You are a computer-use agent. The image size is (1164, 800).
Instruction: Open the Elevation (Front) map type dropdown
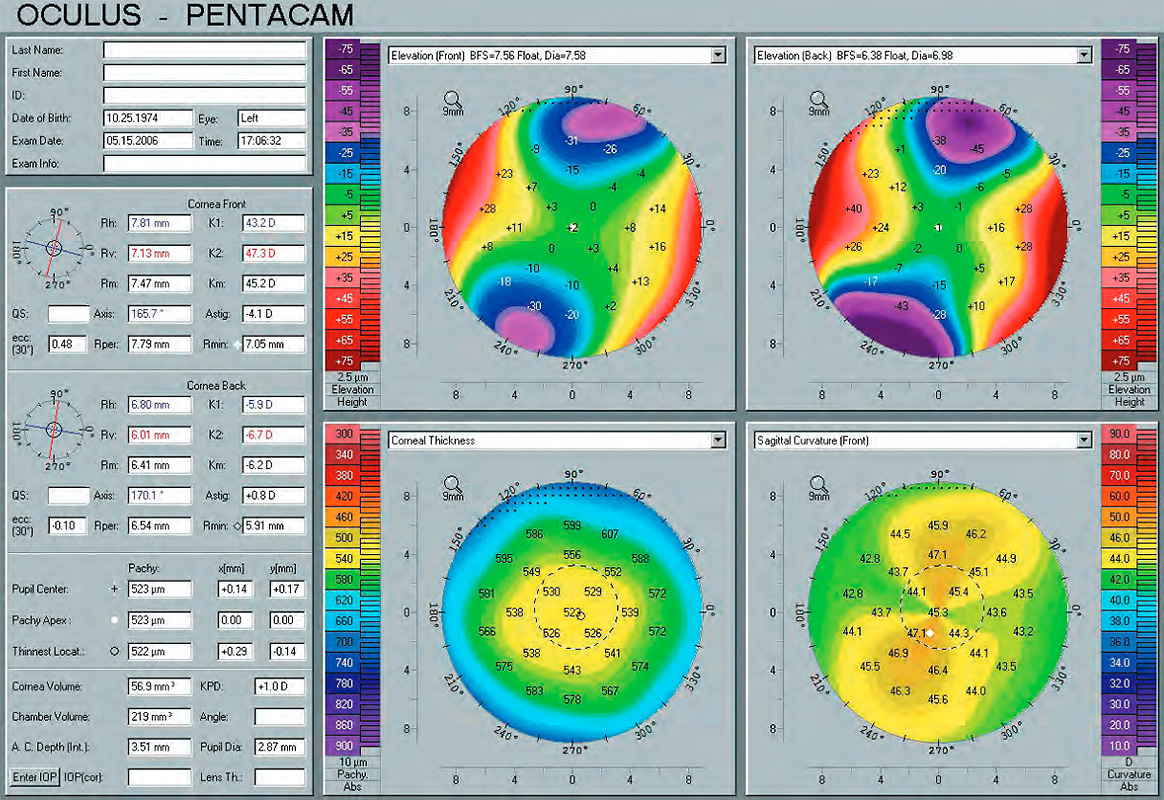click(x=717, y=56)
